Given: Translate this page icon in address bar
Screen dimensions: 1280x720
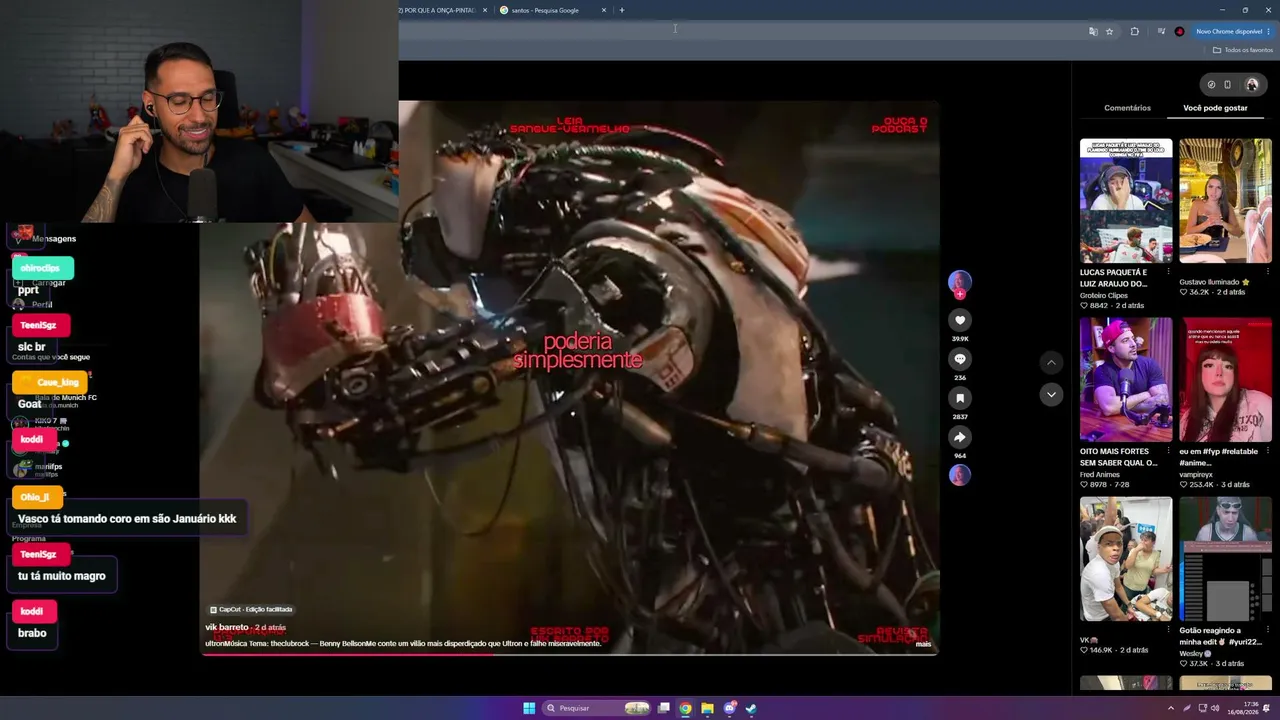Looking at the screenshot, I should point(1093,31).
